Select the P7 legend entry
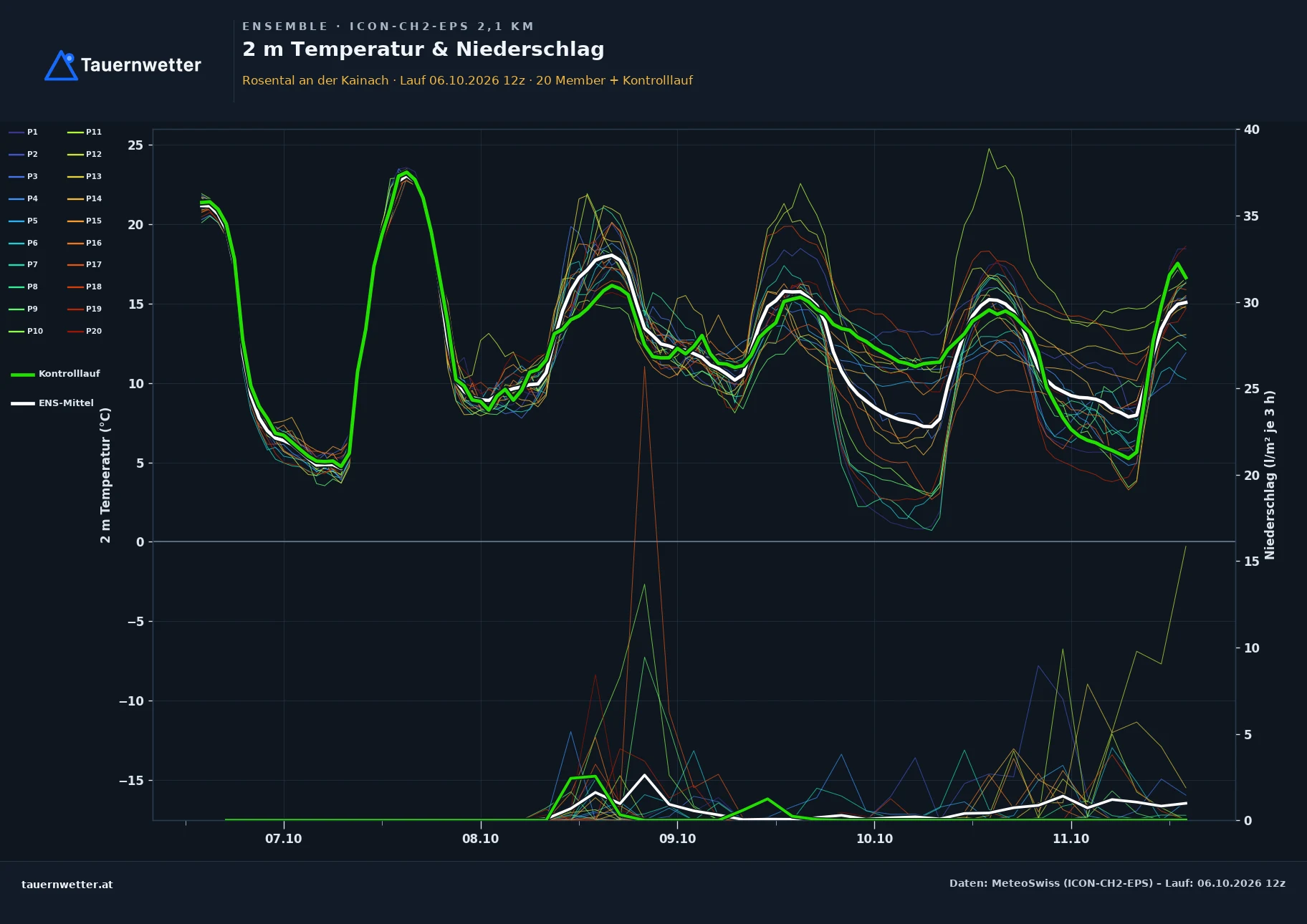Screen dimensions: 1307x924 click(x=24, y=264)
